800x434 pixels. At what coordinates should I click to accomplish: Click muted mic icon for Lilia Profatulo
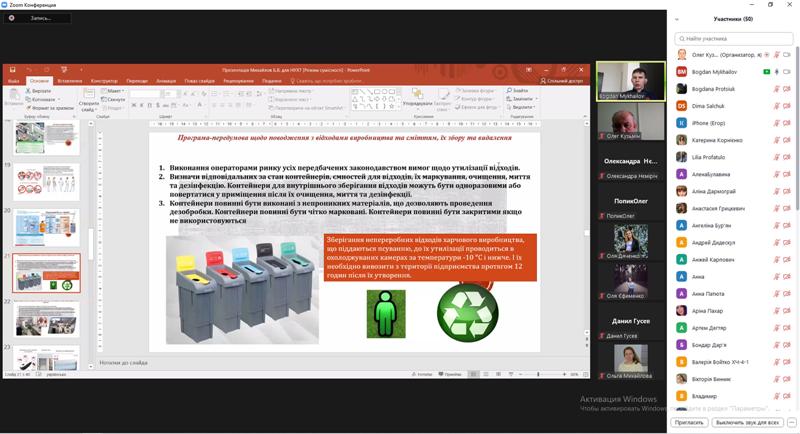click(777, 157)
